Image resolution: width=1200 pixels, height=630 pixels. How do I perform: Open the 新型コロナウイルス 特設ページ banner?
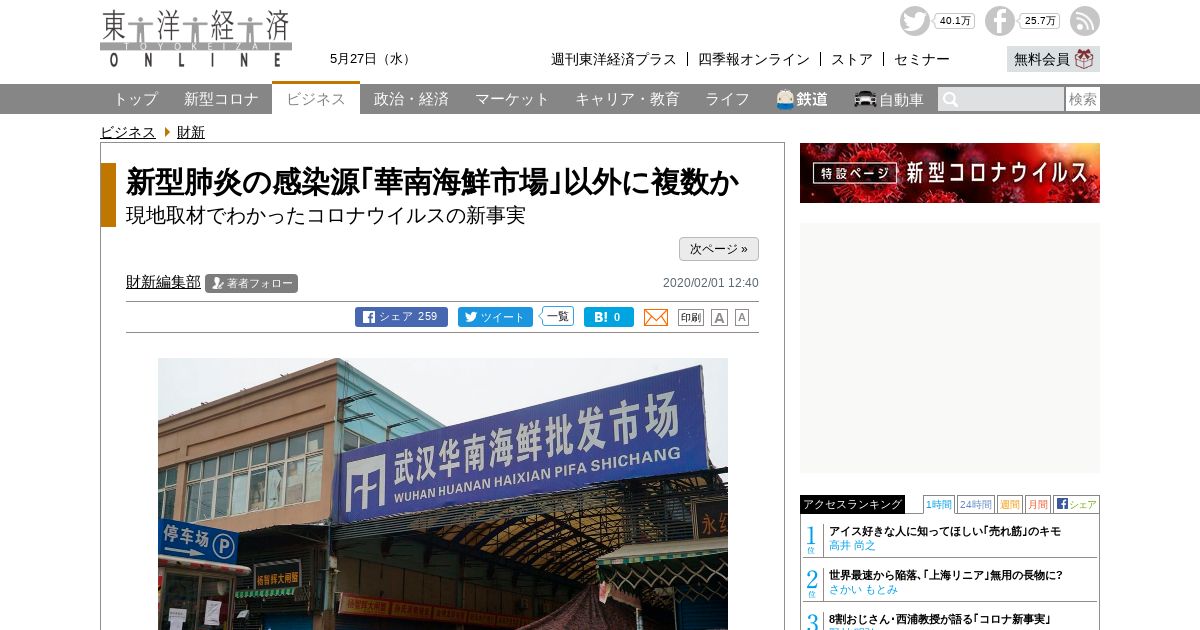click(x=950, y=173)
